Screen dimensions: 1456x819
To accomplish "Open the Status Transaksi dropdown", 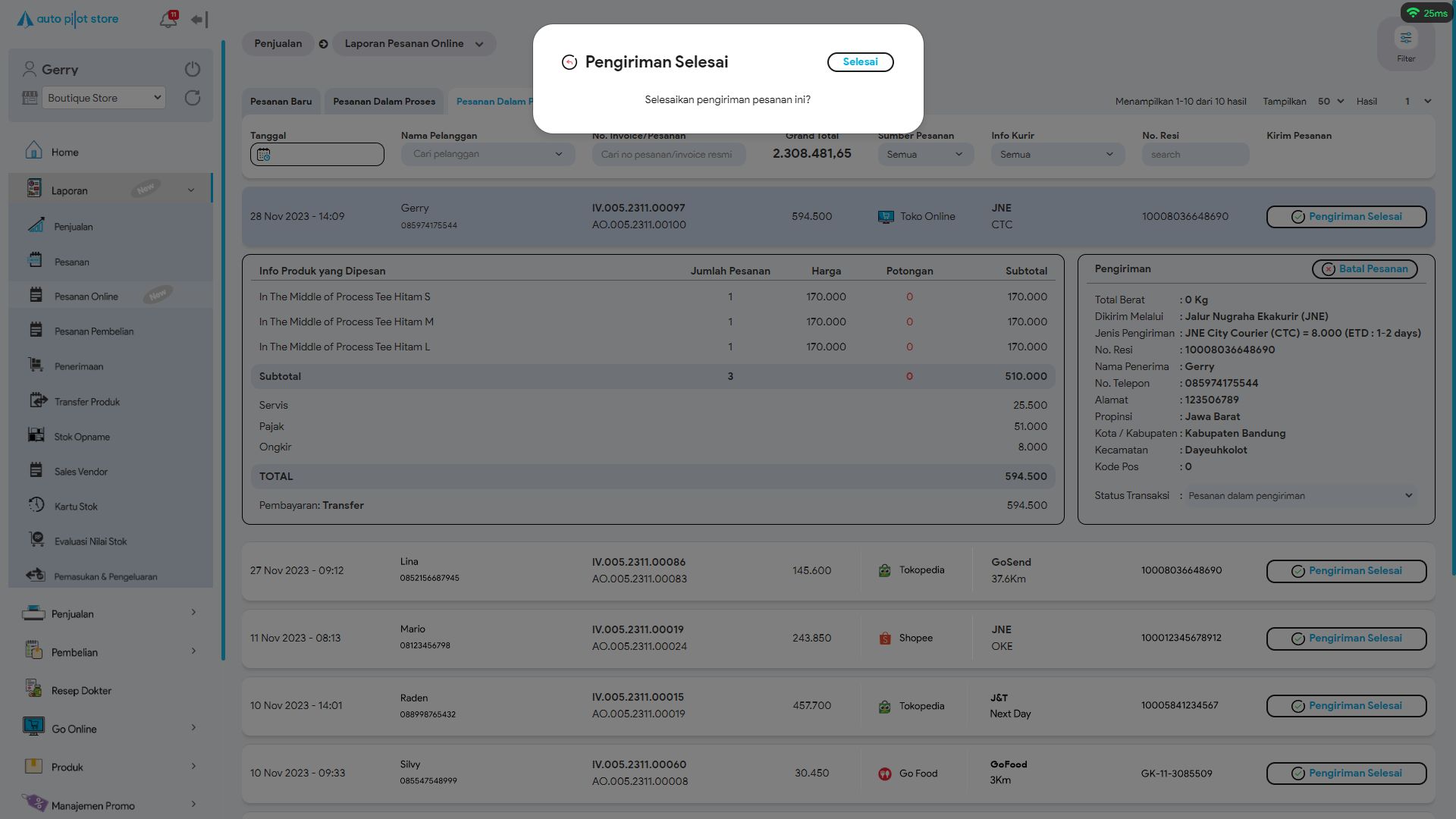I will pos(1300,496).
